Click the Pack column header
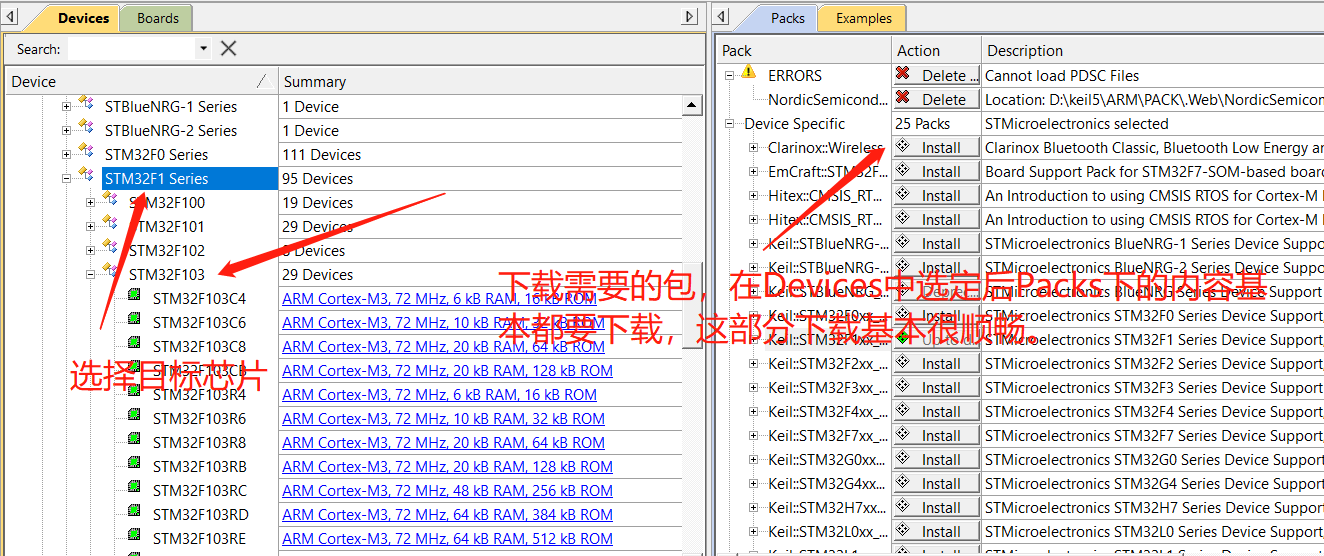 pyautogui.click(x=803, y=50)
